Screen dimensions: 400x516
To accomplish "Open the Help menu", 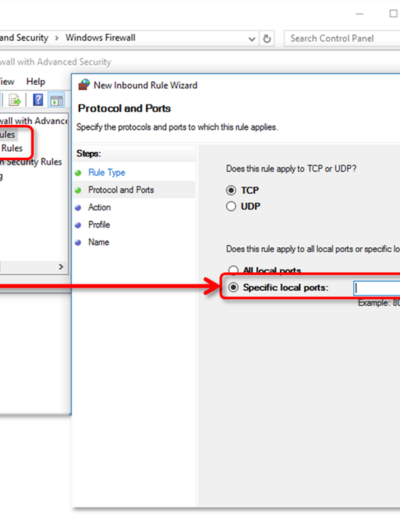I will 36,82.
